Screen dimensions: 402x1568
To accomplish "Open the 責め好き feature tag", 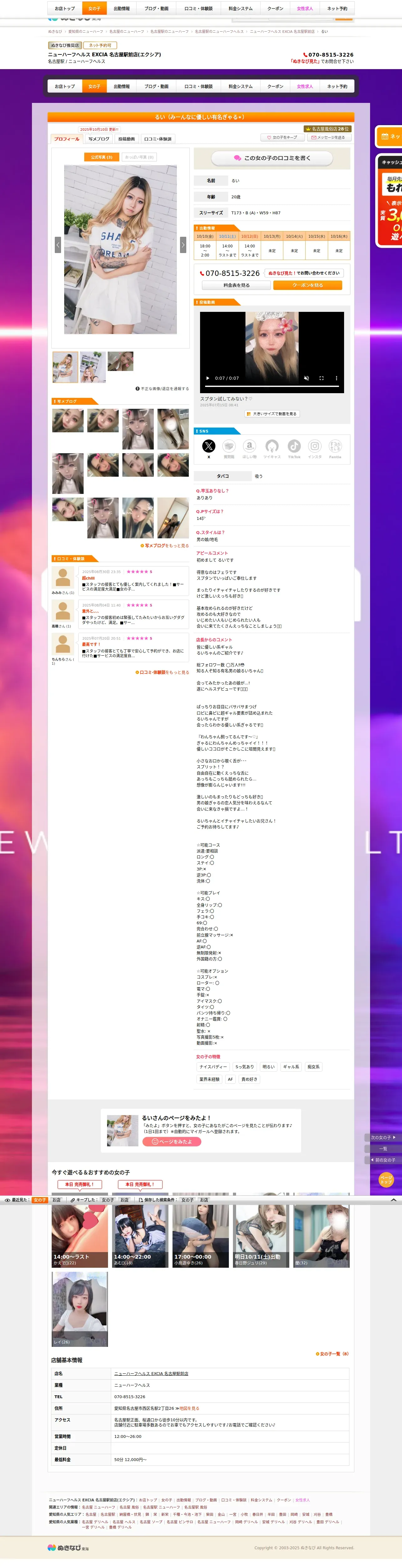I will pos(250,1079).
